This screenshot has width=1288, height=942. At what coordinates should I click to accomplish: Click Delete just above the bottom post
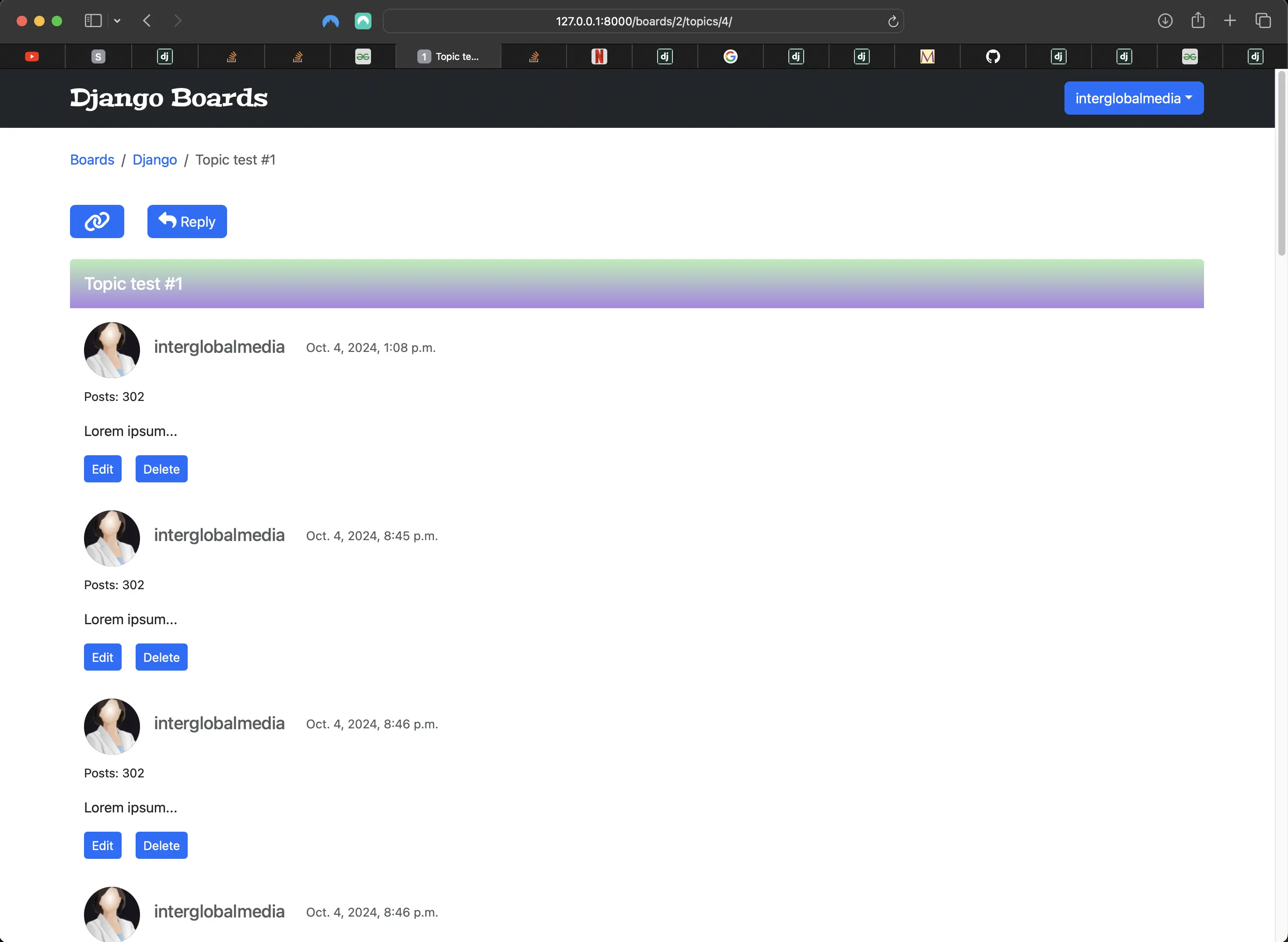pyautogui.click(x=161, y=845)
